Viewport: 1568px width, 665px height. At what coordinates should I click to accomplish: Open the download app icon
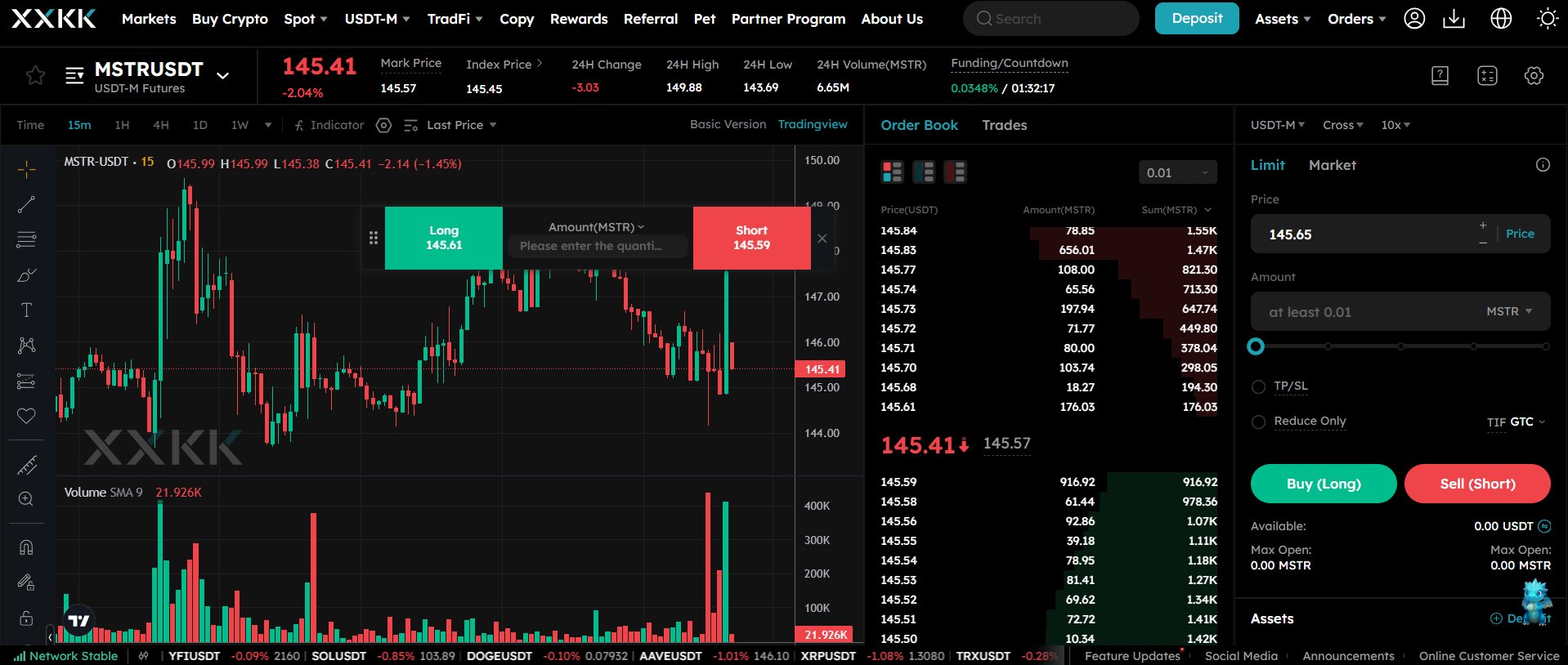1454,19
